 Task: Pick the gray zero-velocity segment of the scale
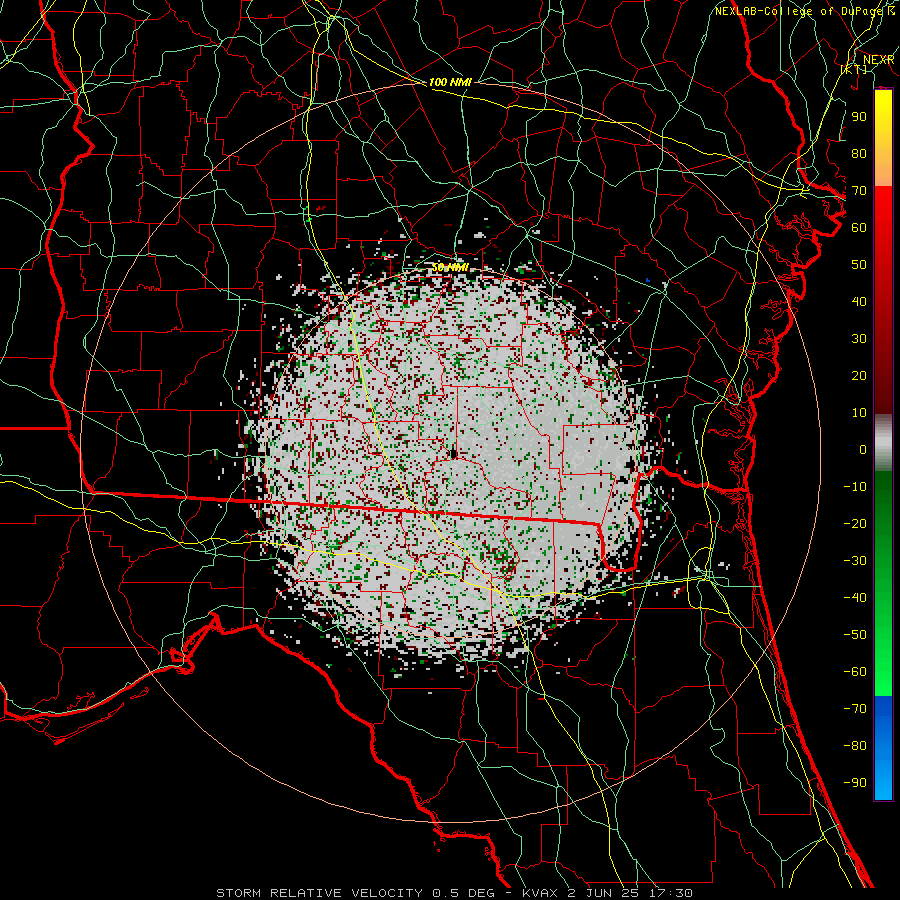[883, 443]
